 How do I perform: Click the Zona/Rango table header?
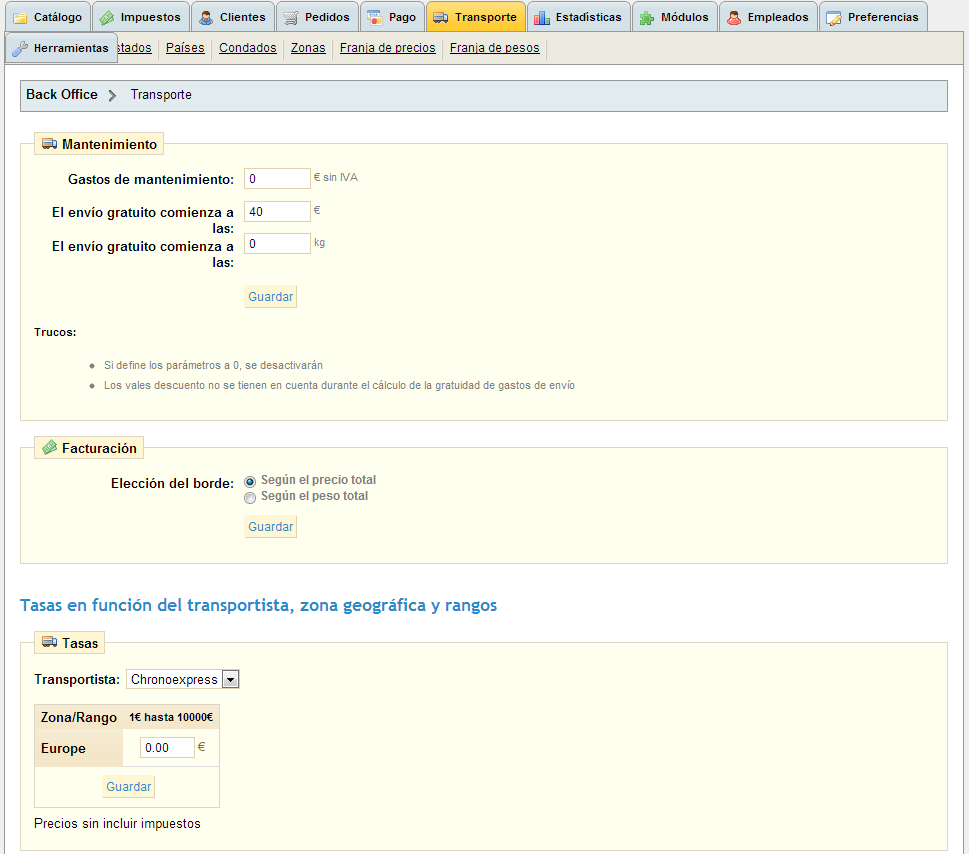click(78, 717)
